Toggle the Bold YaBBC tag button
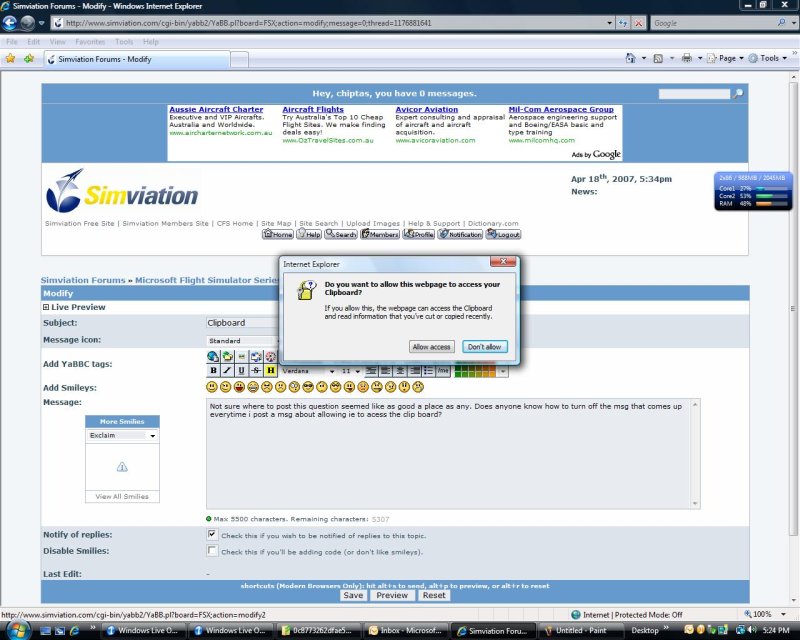Screen dimensions: 800x640 tap(213, 371)
